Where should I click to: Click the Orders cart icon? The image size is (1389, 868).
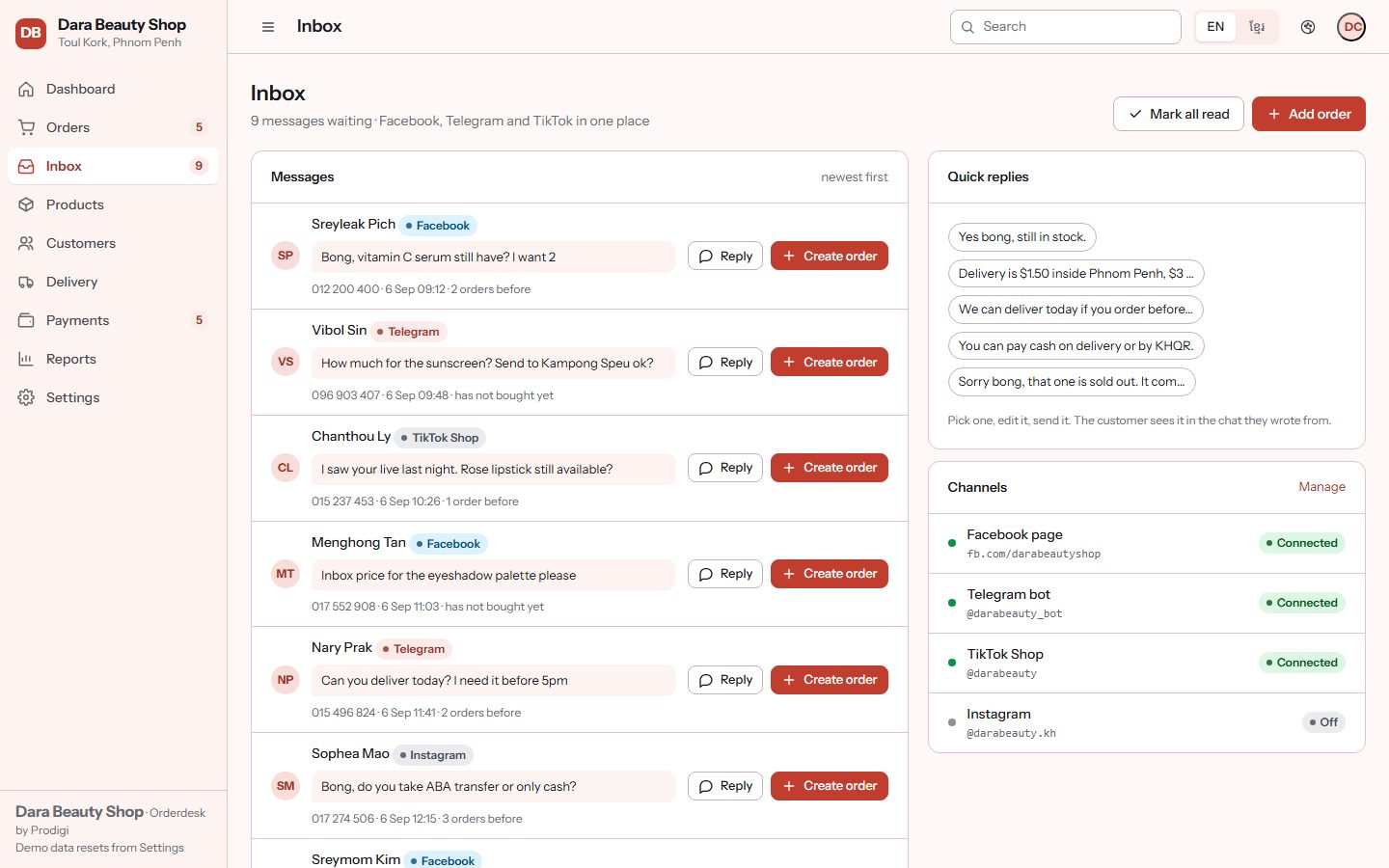[x=26, y=127]
